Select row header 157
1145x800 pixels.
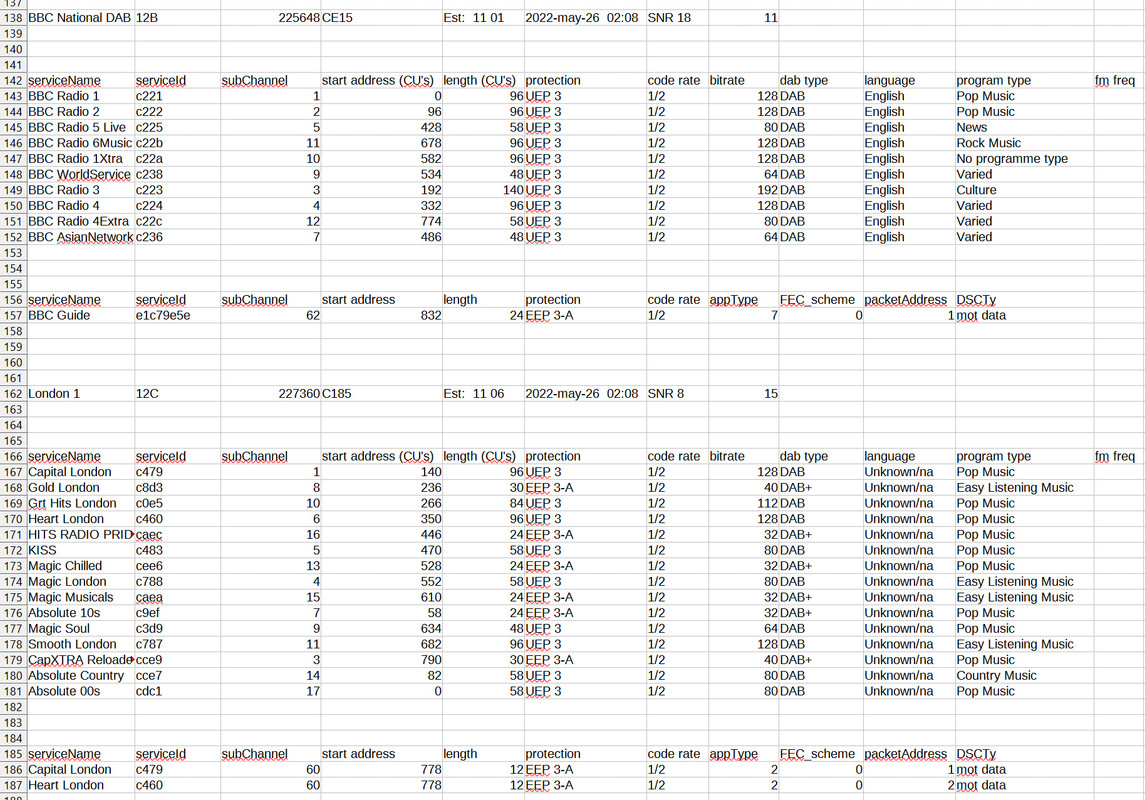point(13,316)
